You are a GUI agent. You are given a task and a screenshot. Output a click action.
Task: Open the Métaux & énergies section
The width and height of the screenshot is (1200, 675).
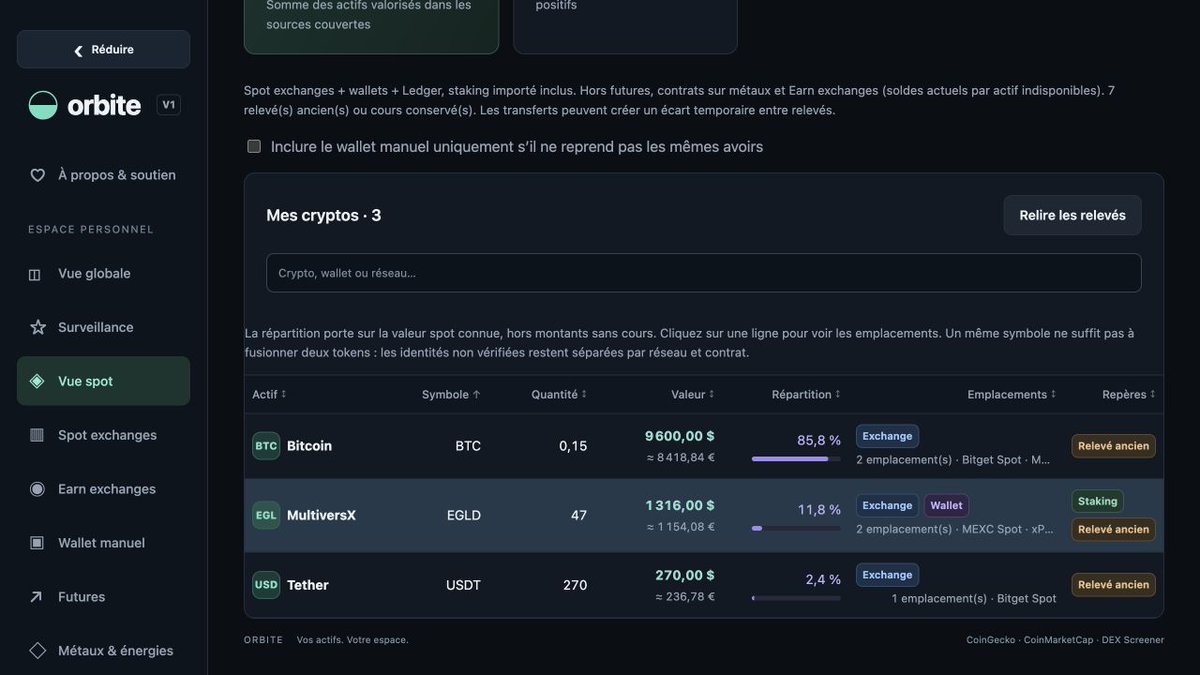[x=103, y=651]
